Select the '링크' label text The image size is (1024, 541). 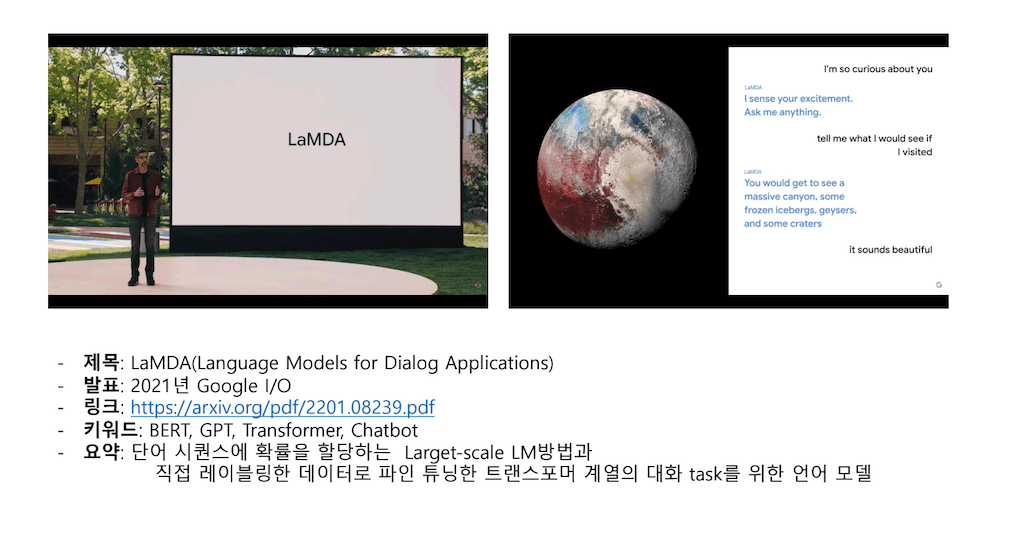pyautogui.click(x=101, y=407)
